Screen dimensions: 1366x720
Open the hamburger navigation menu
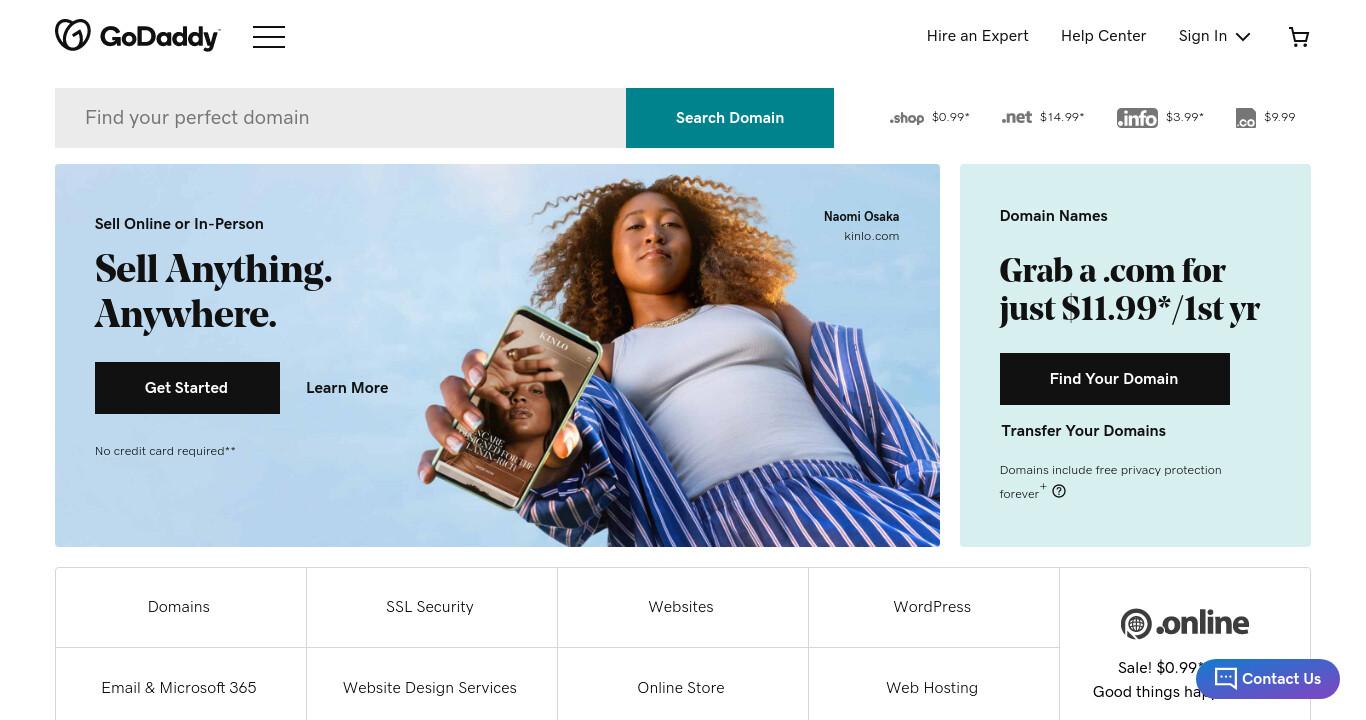269,37
